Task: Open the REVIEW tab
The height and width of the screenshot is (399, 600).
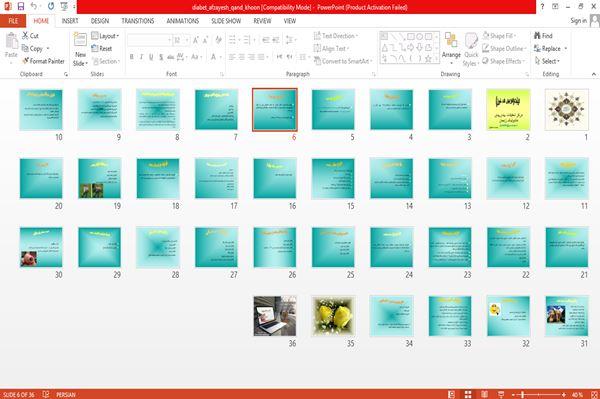Action: click(262, 21)
